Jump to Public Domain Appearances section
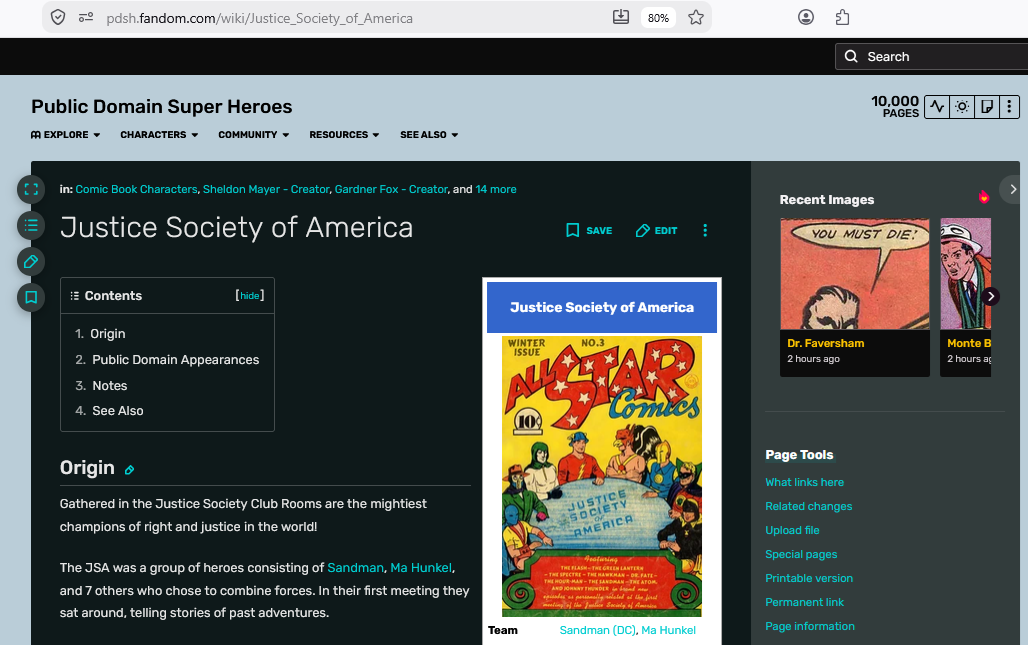This screenshot has height=645, width=1028. pyautogui.click(x=175, y=360)
